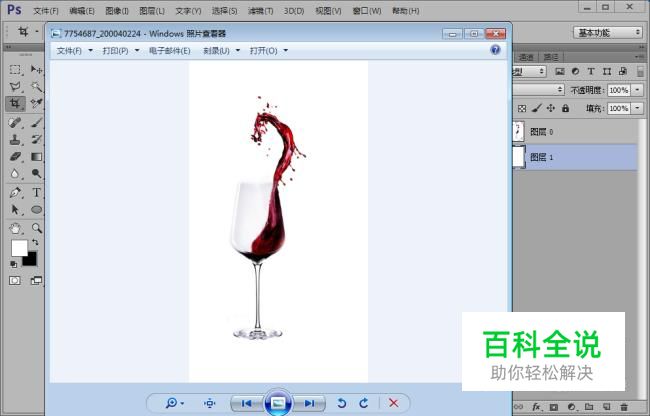Image resolution: width=650 pixels, height=416 pixels.
Task: Toggle lock transparent pixels
Action: pyautogui.click(x=522, y=109)
